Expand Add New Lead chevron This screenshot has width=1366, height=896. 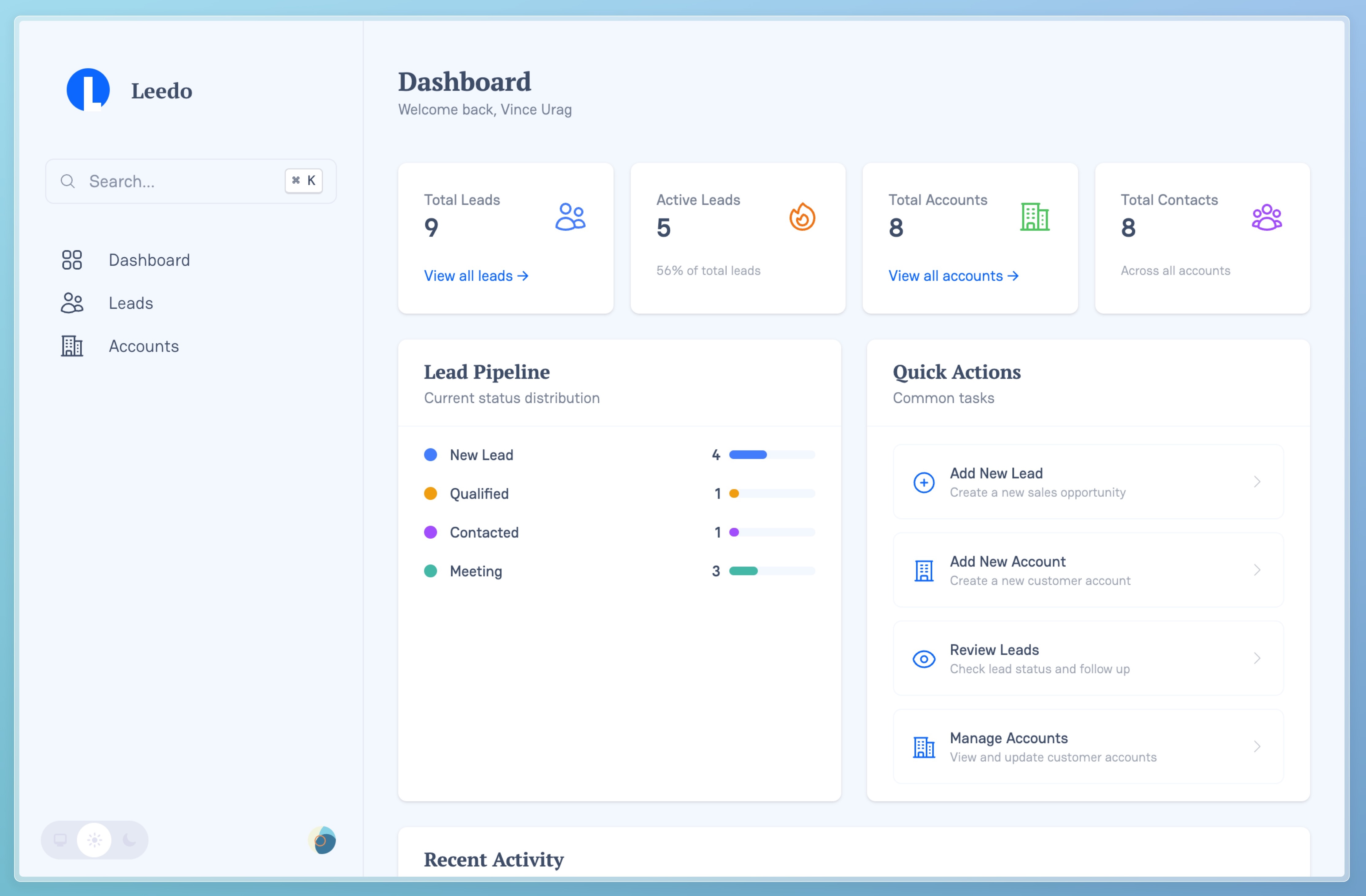tap(1257, 482)
